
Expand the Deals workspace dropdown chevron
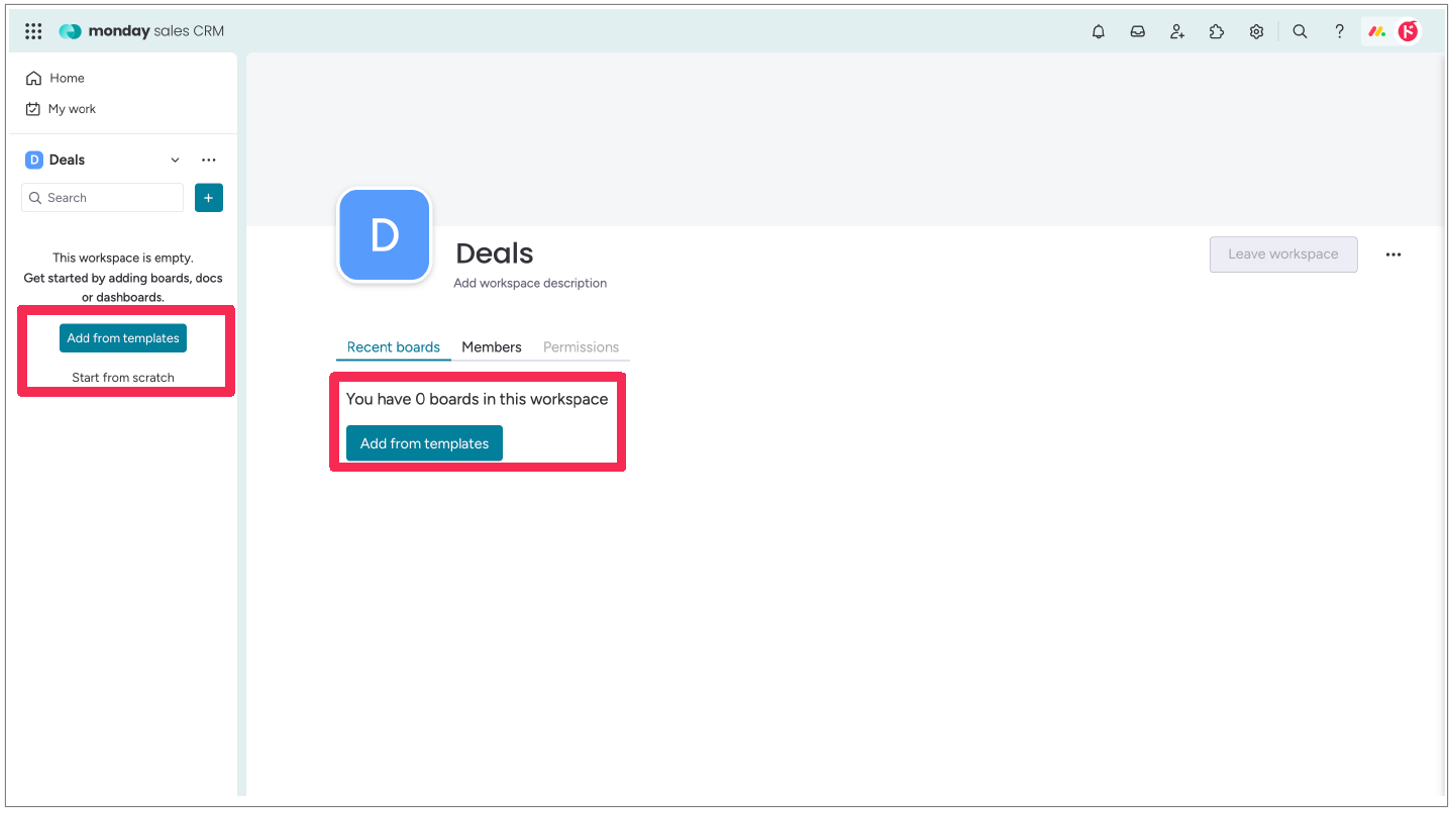point(175,160)
